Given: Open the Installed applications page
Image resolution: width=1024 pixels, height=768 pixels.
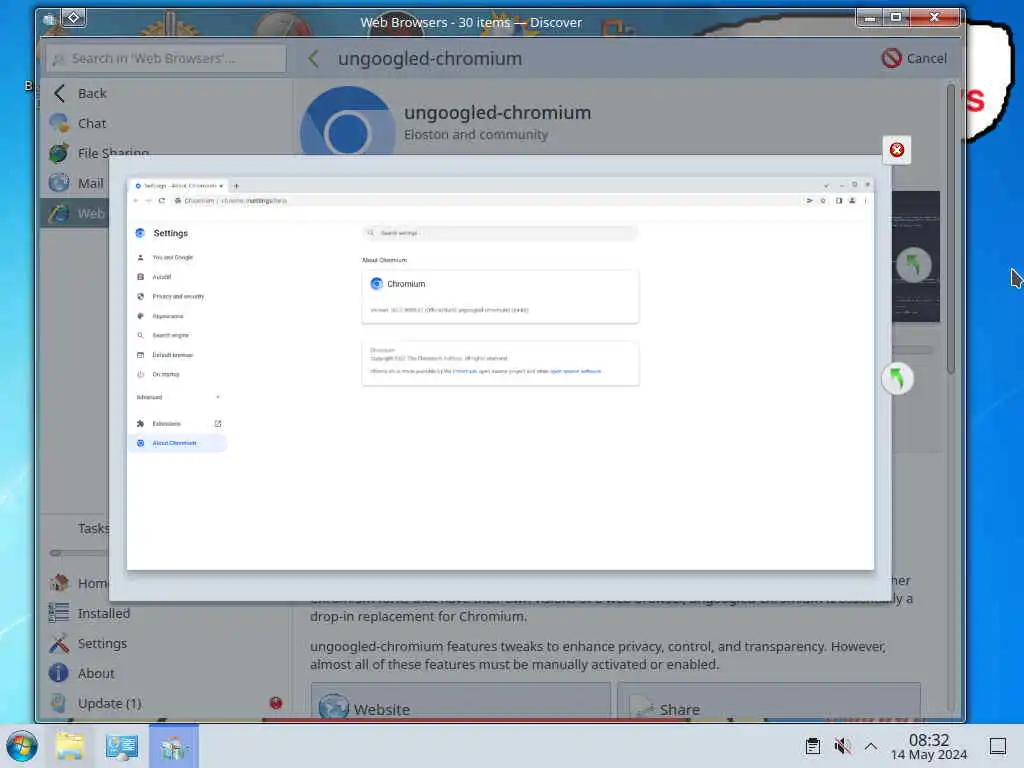Looking at the screenshot, I should point(166,613).
